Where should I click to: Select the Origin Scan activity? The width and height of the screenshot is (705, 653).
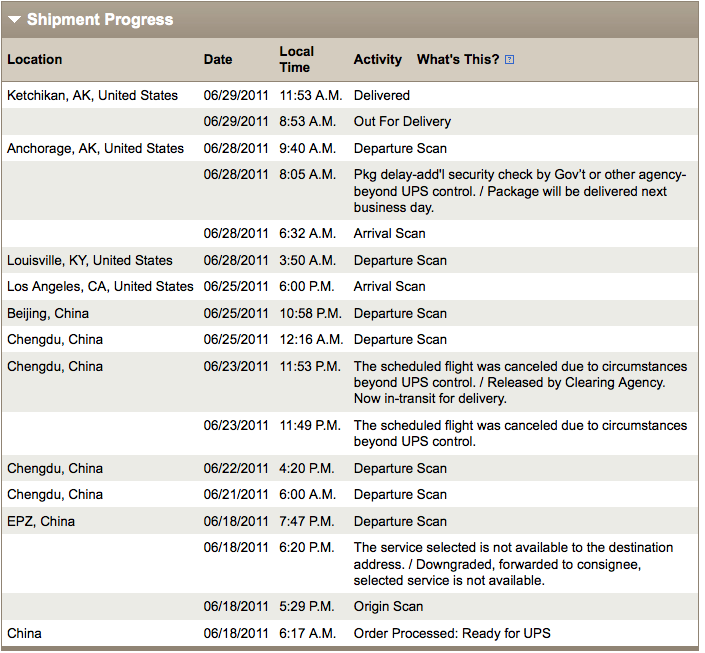[x=388, y=607]
